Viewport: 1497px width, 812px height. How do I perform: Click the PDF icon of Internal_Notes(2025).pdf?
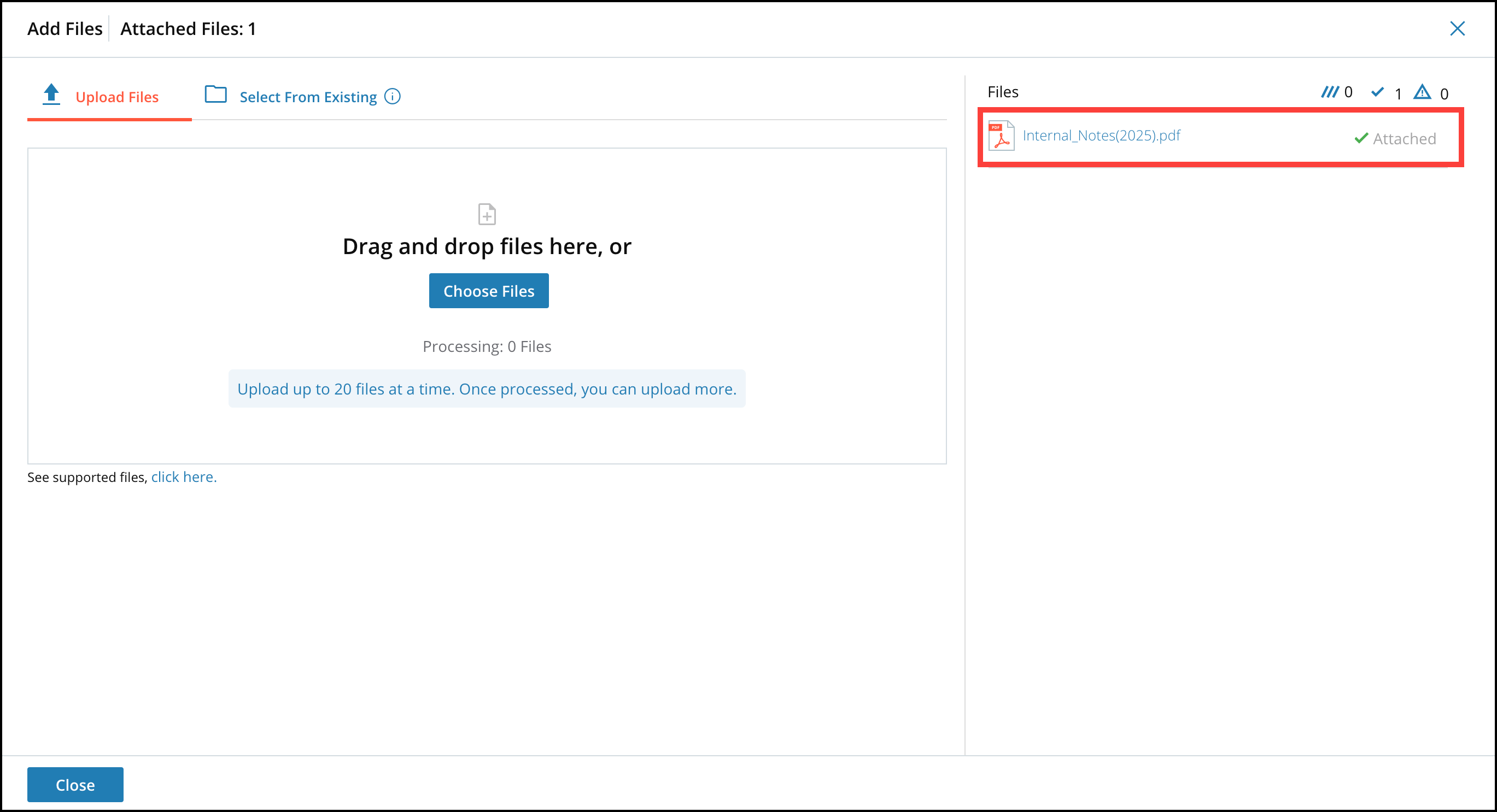click(x=1001, y=136)
